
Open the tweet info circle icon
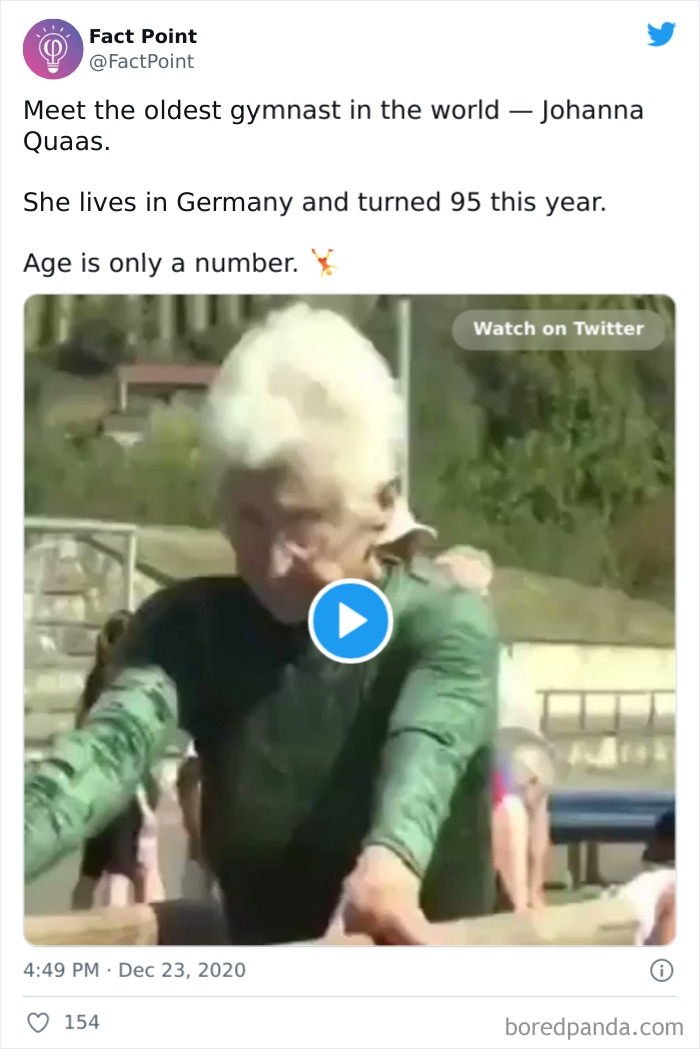[662, 970]
